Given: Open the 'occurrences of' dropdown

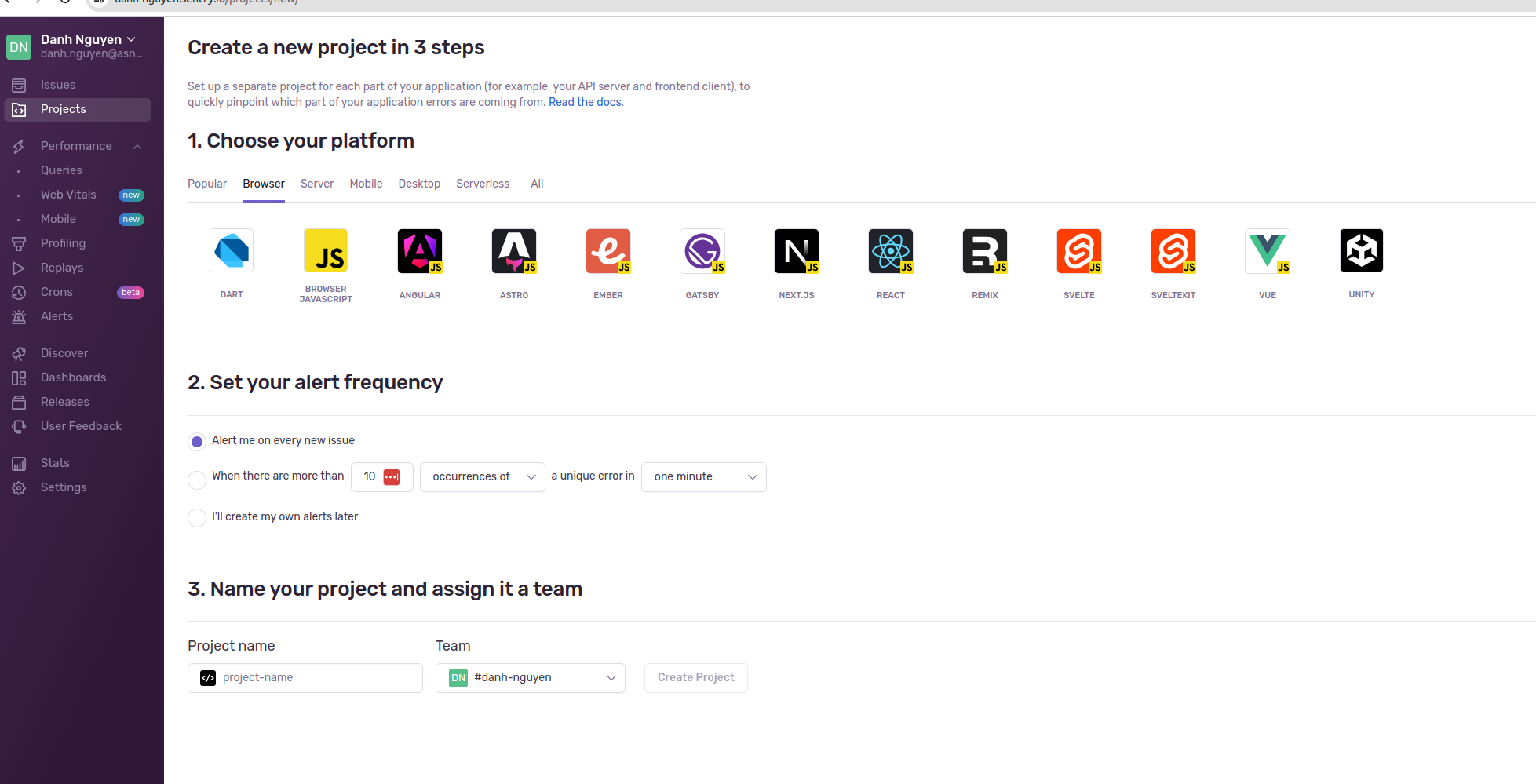Looking at the screenshot, I should 483,477.
